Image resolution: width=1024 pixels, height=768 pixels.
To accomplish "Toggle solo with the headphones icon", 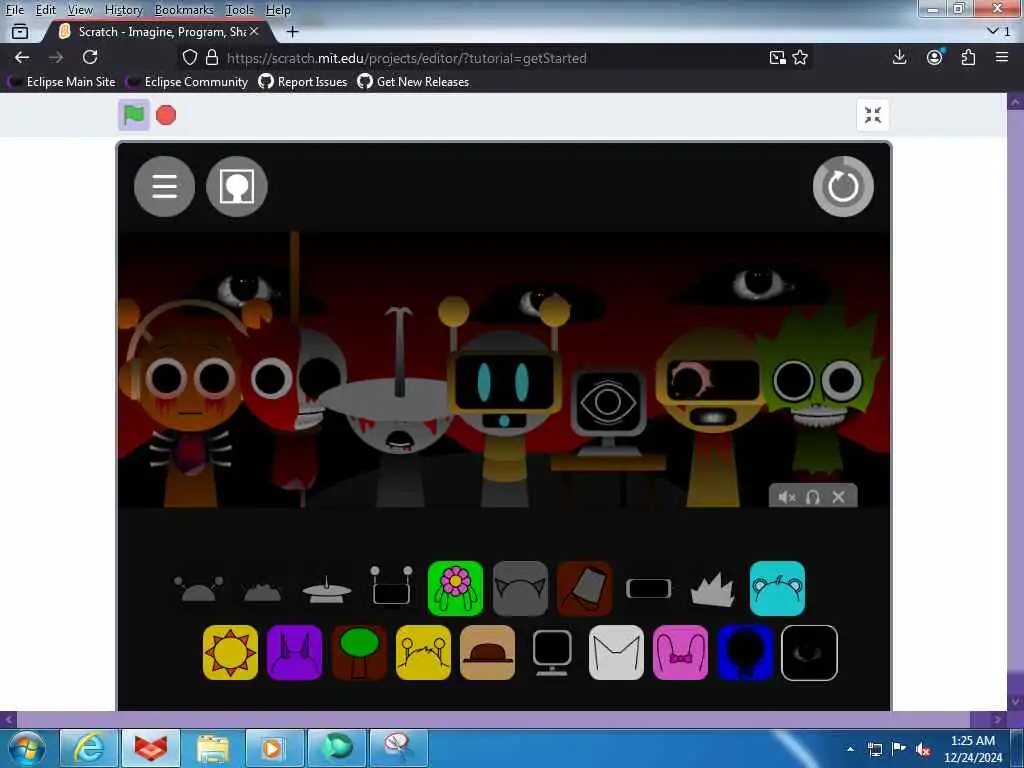I will tap(812, 497).
